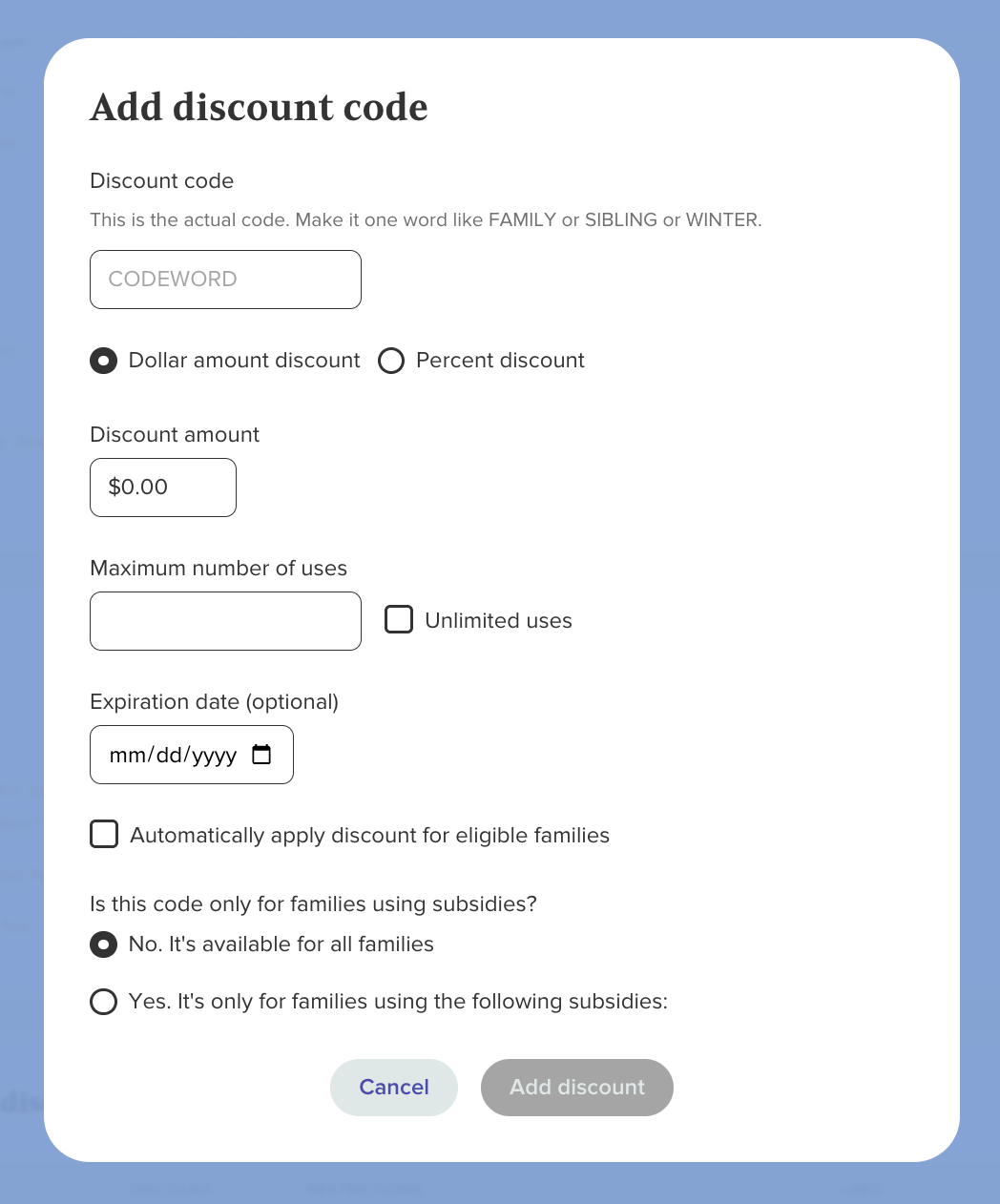Viewport: 1000px width, 1204px height.
Task: Click the Discount code helper text
Action: click(426, 219)
